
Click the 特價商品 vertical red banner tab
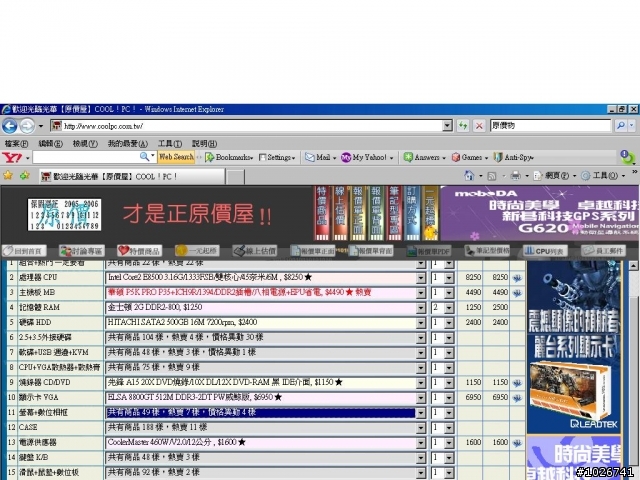[322, 213]
